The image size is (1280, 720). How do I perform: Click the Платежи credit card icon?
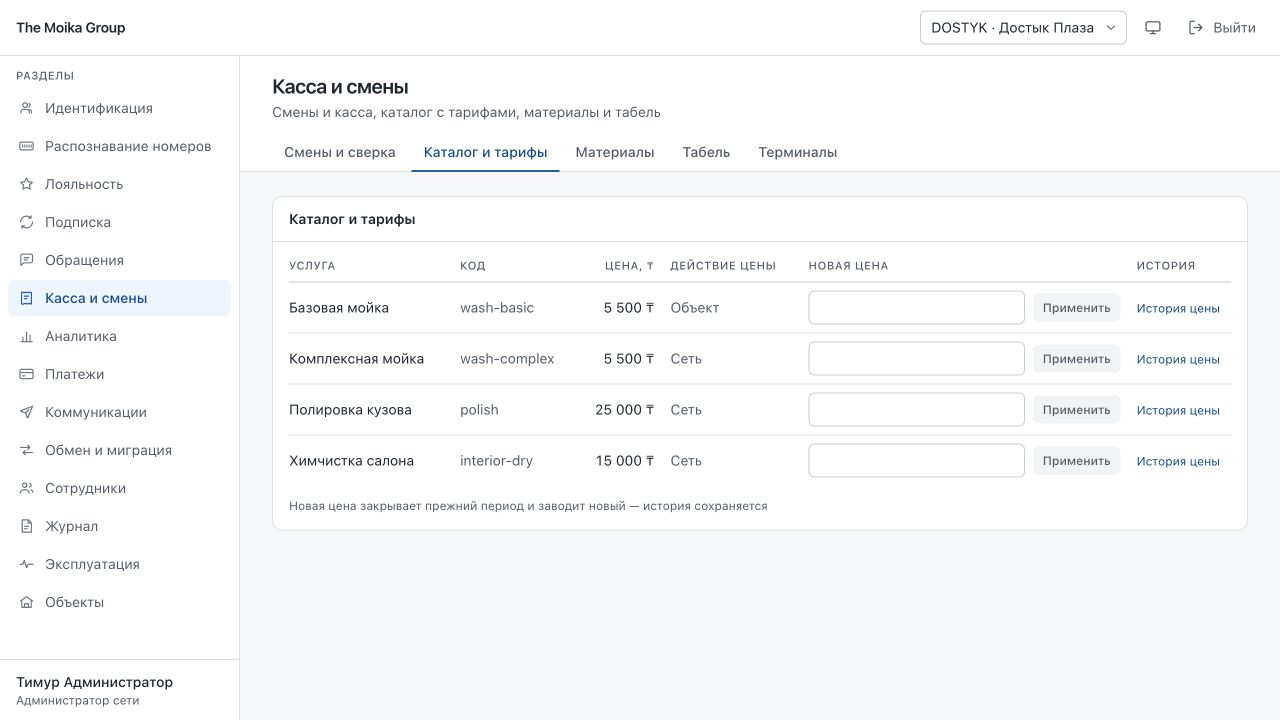point(27,374)
